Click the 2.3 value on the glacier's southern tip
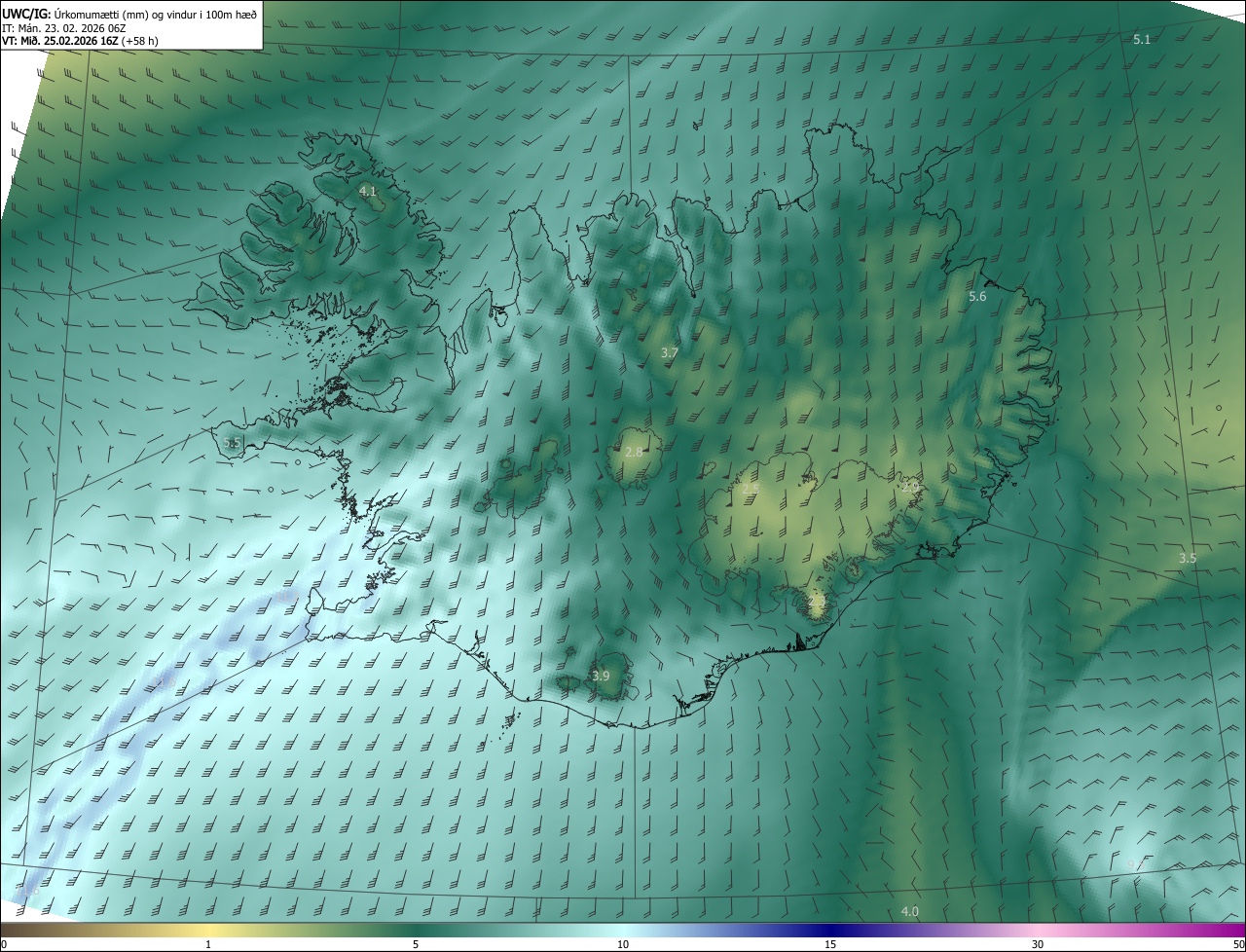Image resolution: width=1246 pixels, height=952 pixels. click(x=817, y=603)
